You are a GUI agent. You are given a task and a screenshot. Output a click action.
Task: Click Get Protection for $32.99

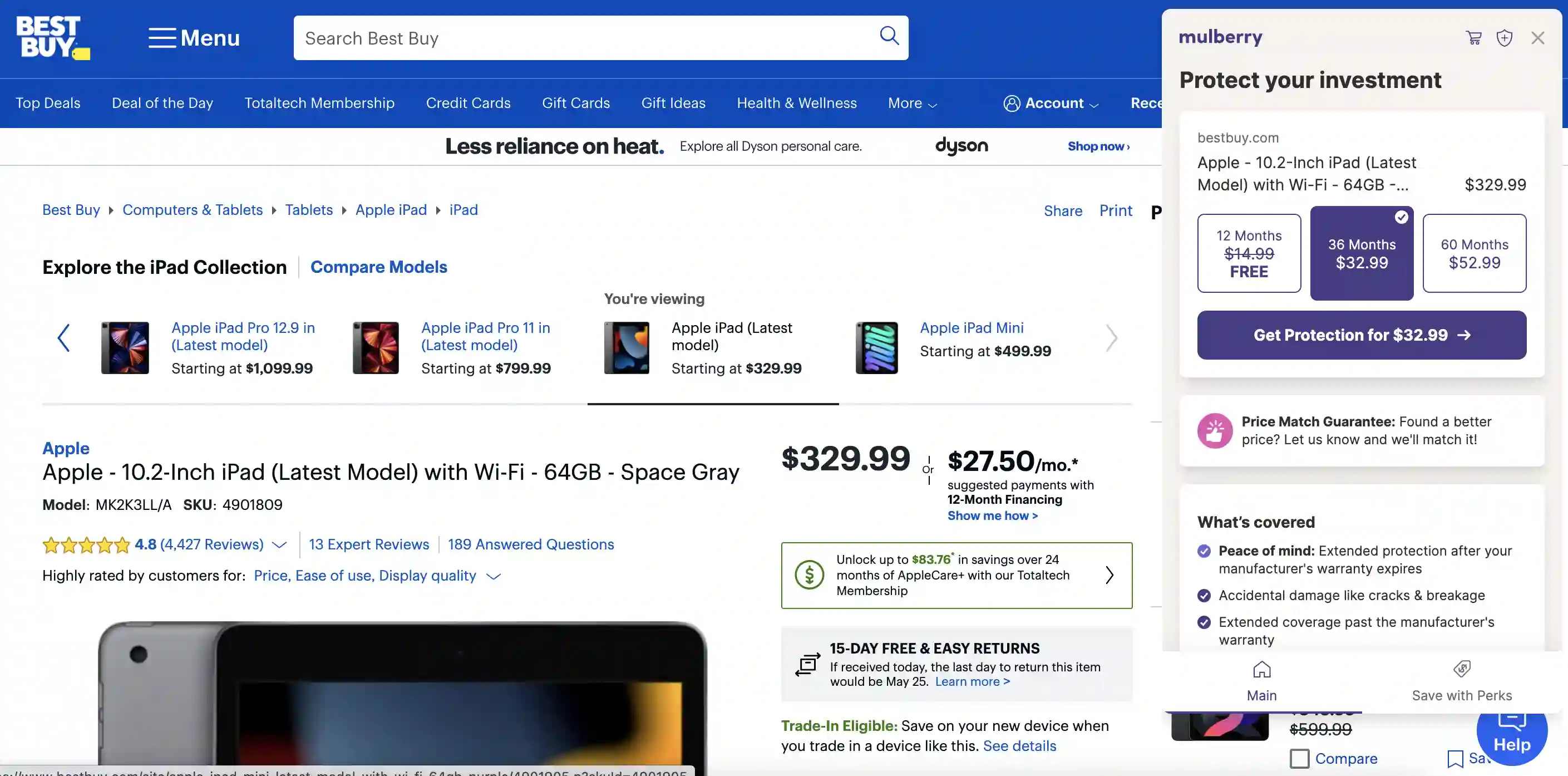1362,335
